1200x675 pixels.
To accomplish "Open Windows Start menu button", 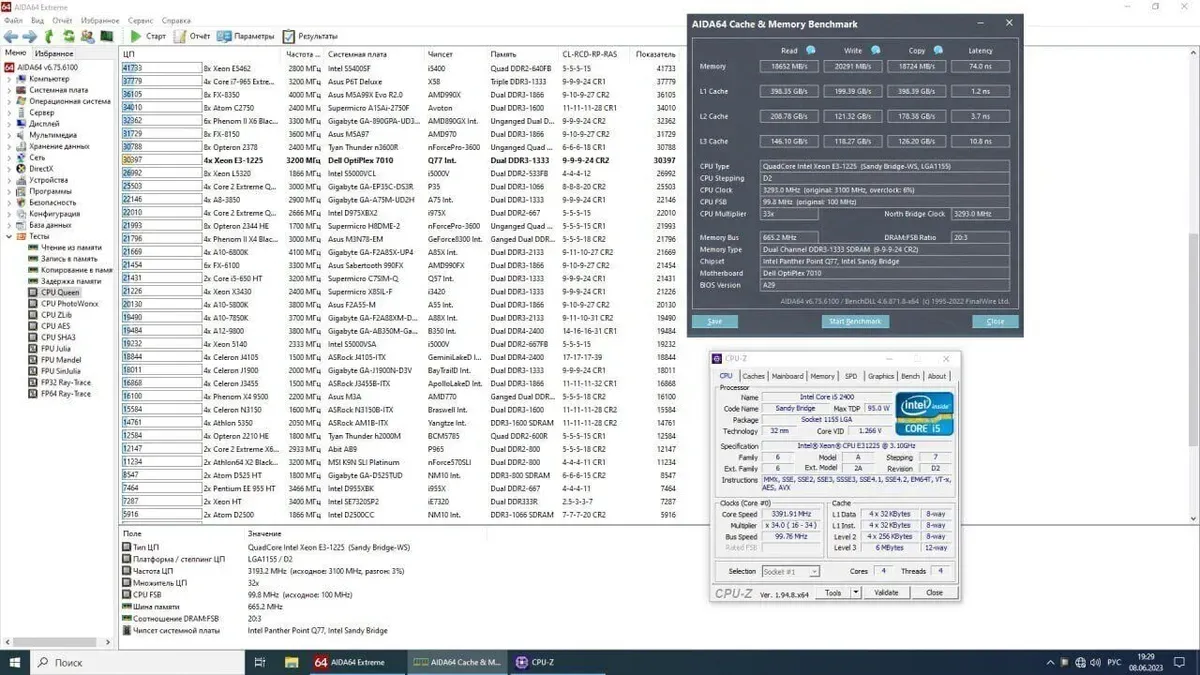I will pos(16,662).
